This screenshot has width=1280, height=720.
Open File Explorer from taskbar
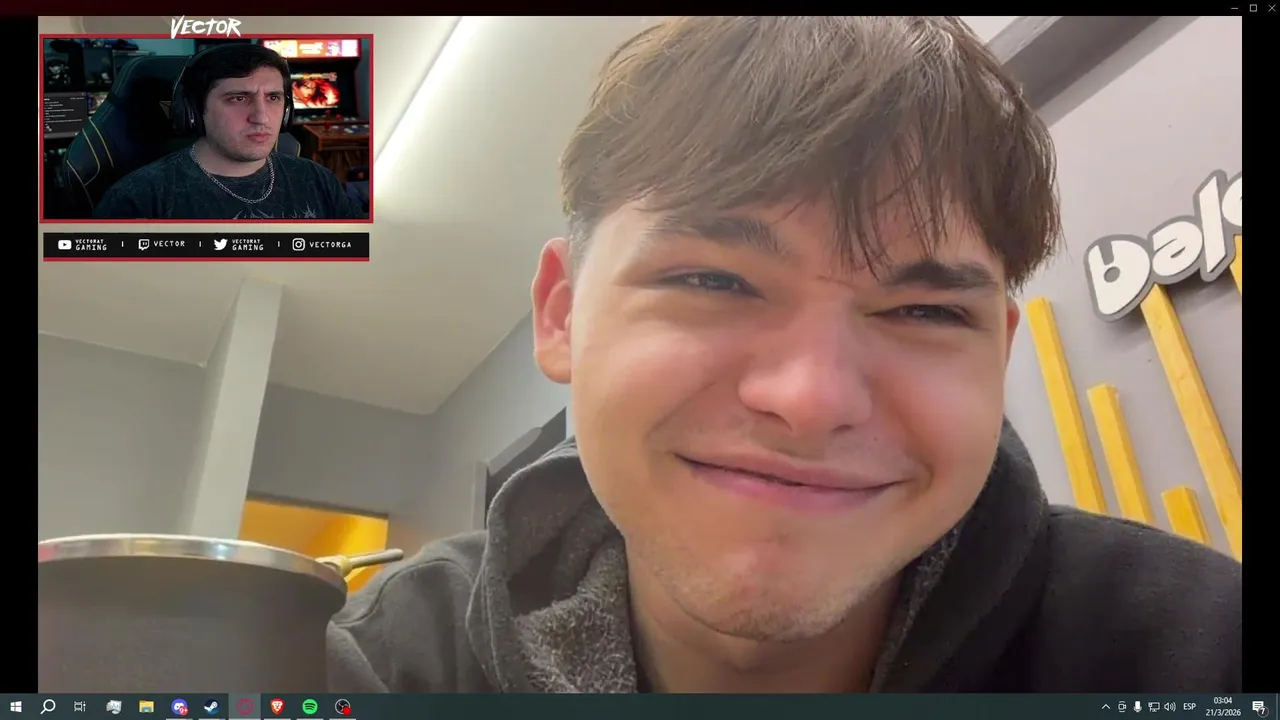[x=146, y=707]
